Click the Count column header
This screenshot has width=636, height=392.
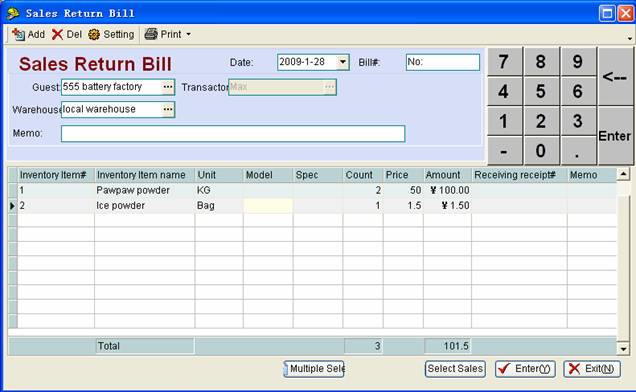click(x=363, y=175)
